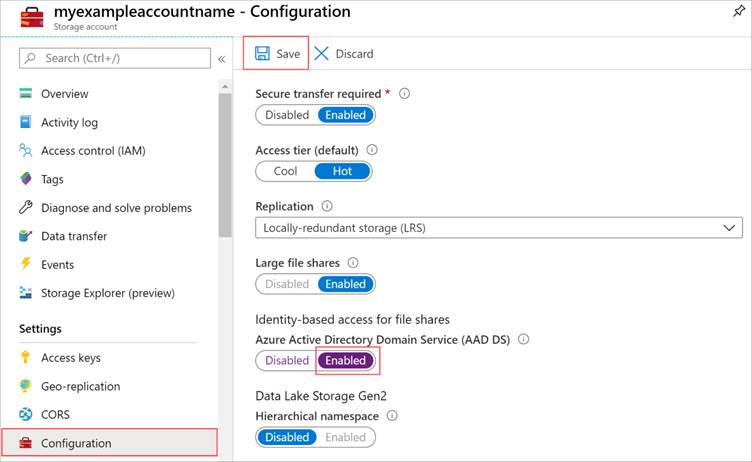Show info for AAD DS setting
Image resolution: width=752 pixels, height=462 pixels.
pos(523,339)
